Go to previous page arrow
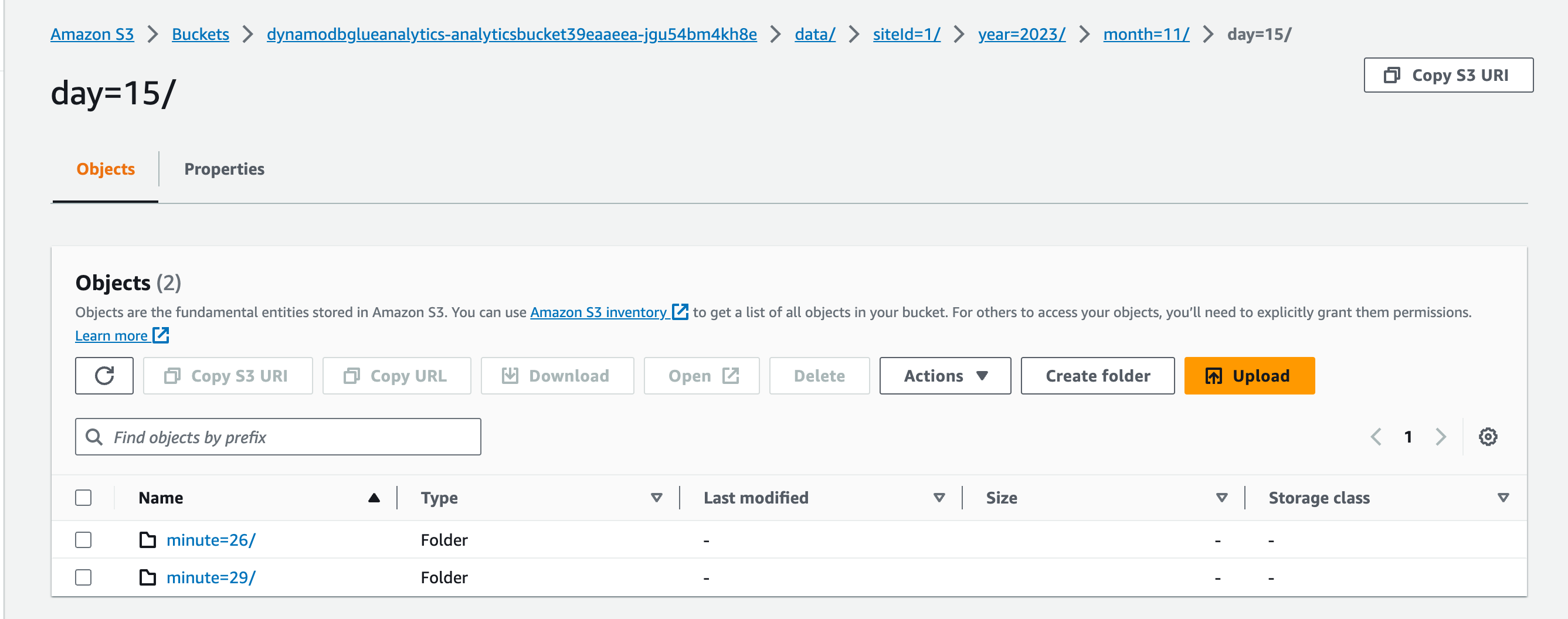Screen dimensions: 1568x619 tap(1376, 436)
